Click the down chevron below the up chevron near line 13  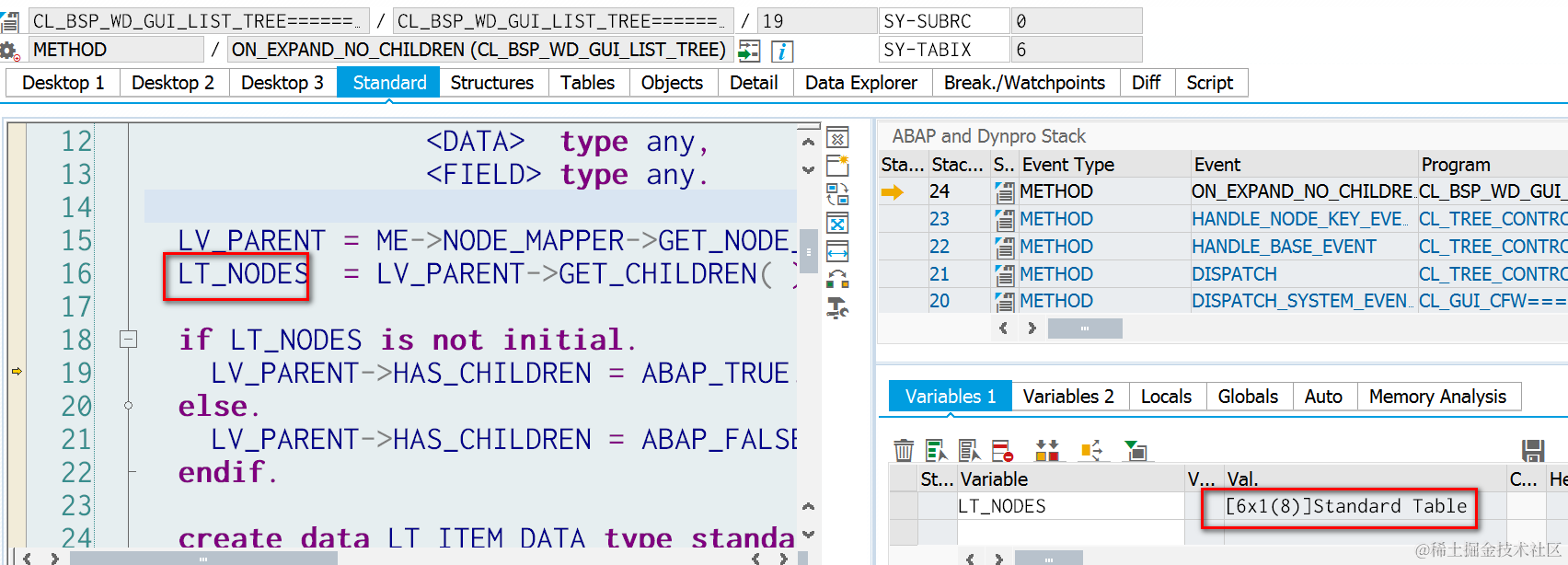click(808, 169)
